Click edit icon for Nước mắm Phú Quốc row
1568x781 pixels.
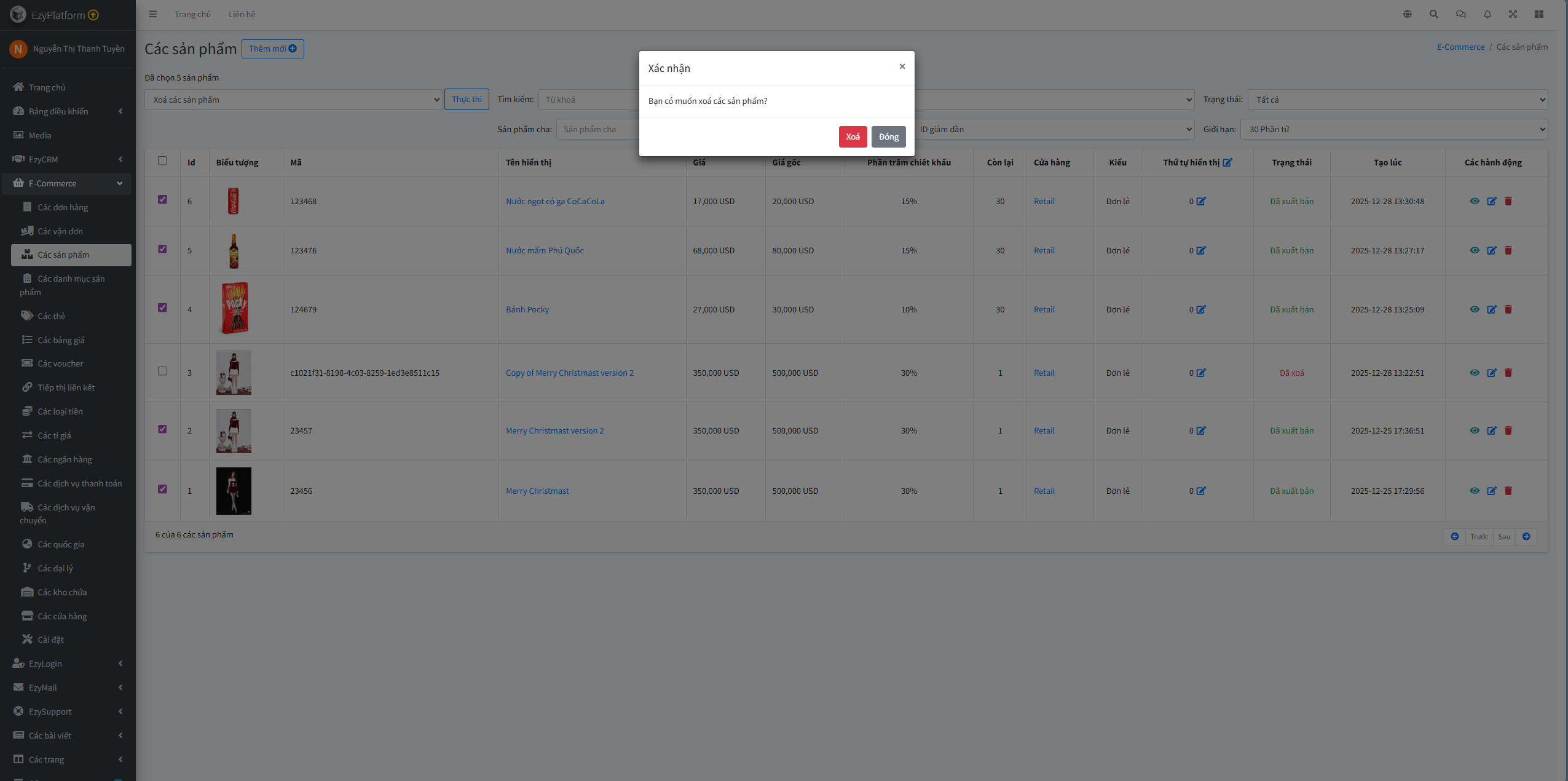coord(1491,250)
